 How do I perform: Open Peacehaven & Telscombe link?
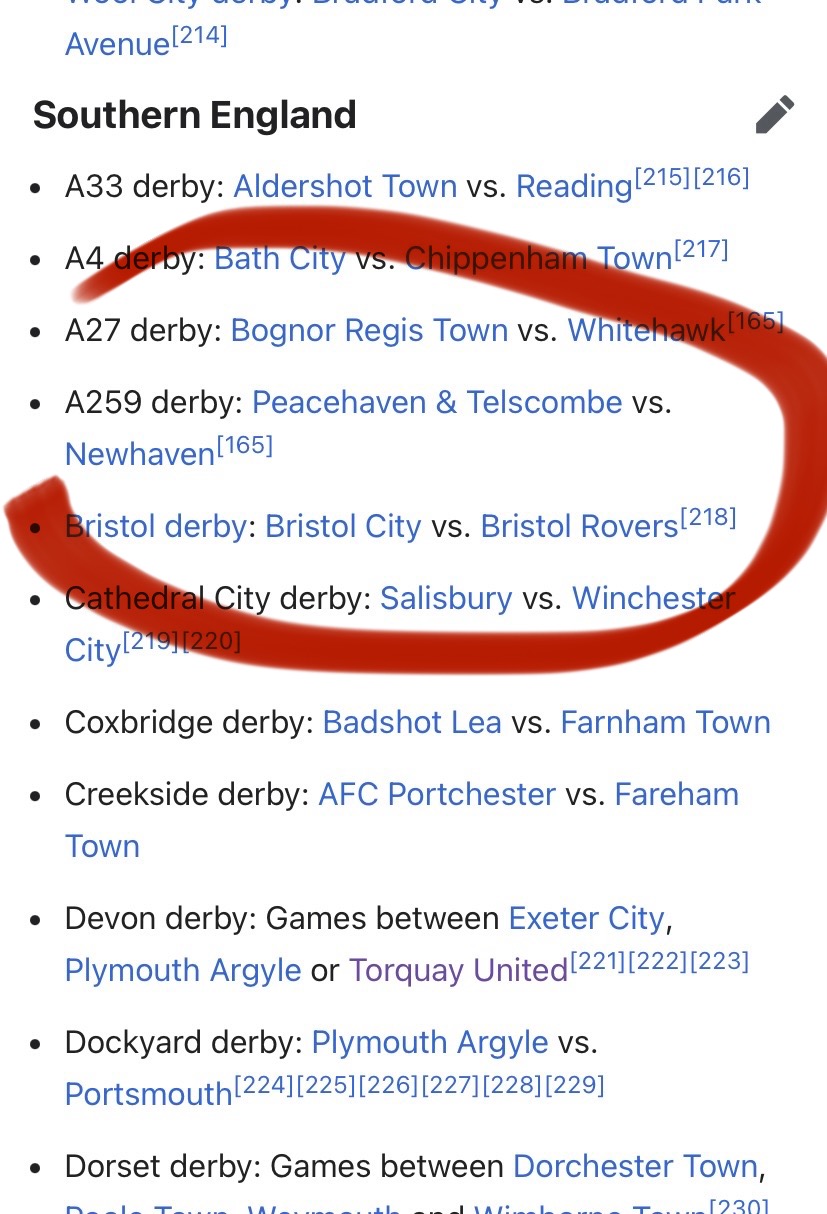tap(437, 402)
